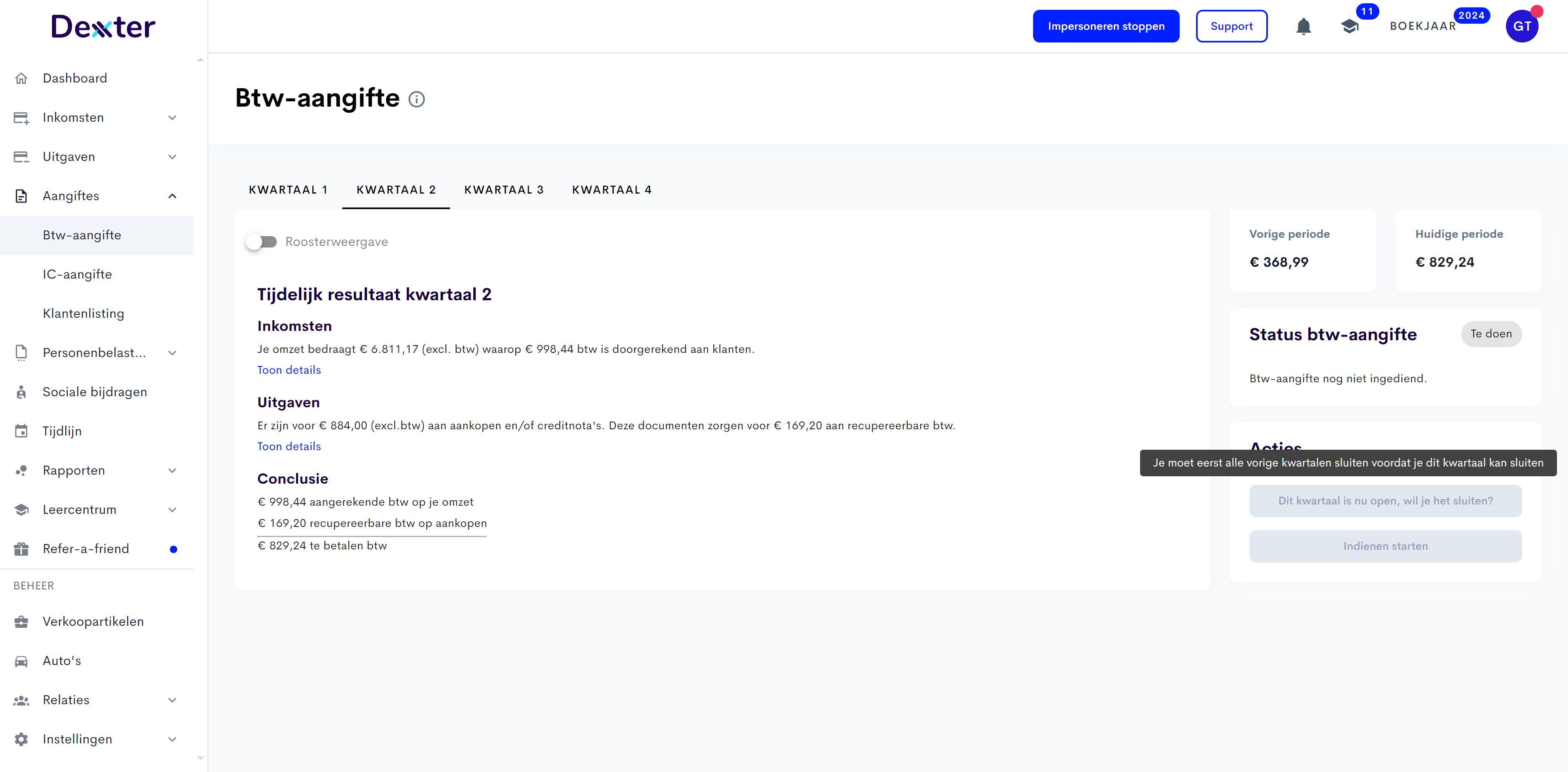Toggle the Roosterweergave switch
The image size is (1568, 772).
tap(261, 242)
